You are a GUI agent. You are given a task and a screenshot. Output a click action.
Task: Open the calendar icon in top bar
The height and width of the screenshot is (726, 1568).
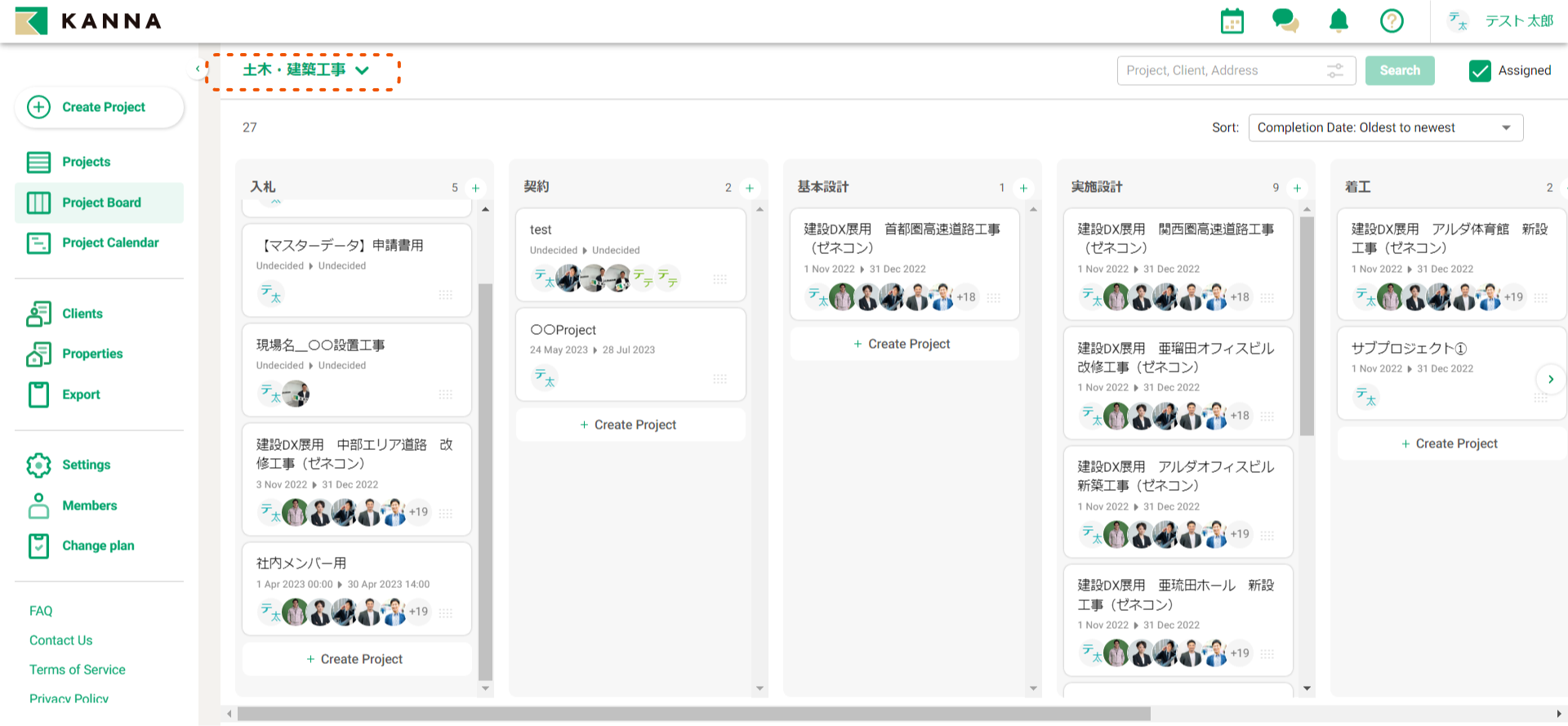[1232, 21]
